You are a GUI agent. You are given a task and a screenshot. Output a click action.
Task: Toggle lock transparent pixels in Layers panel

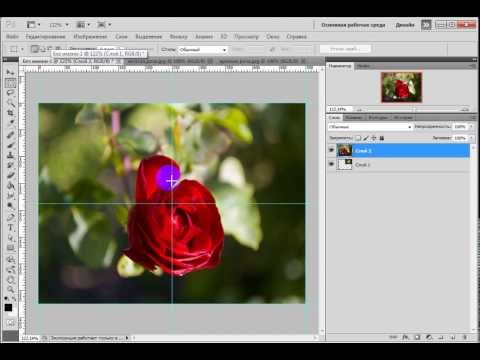[358, 138]
